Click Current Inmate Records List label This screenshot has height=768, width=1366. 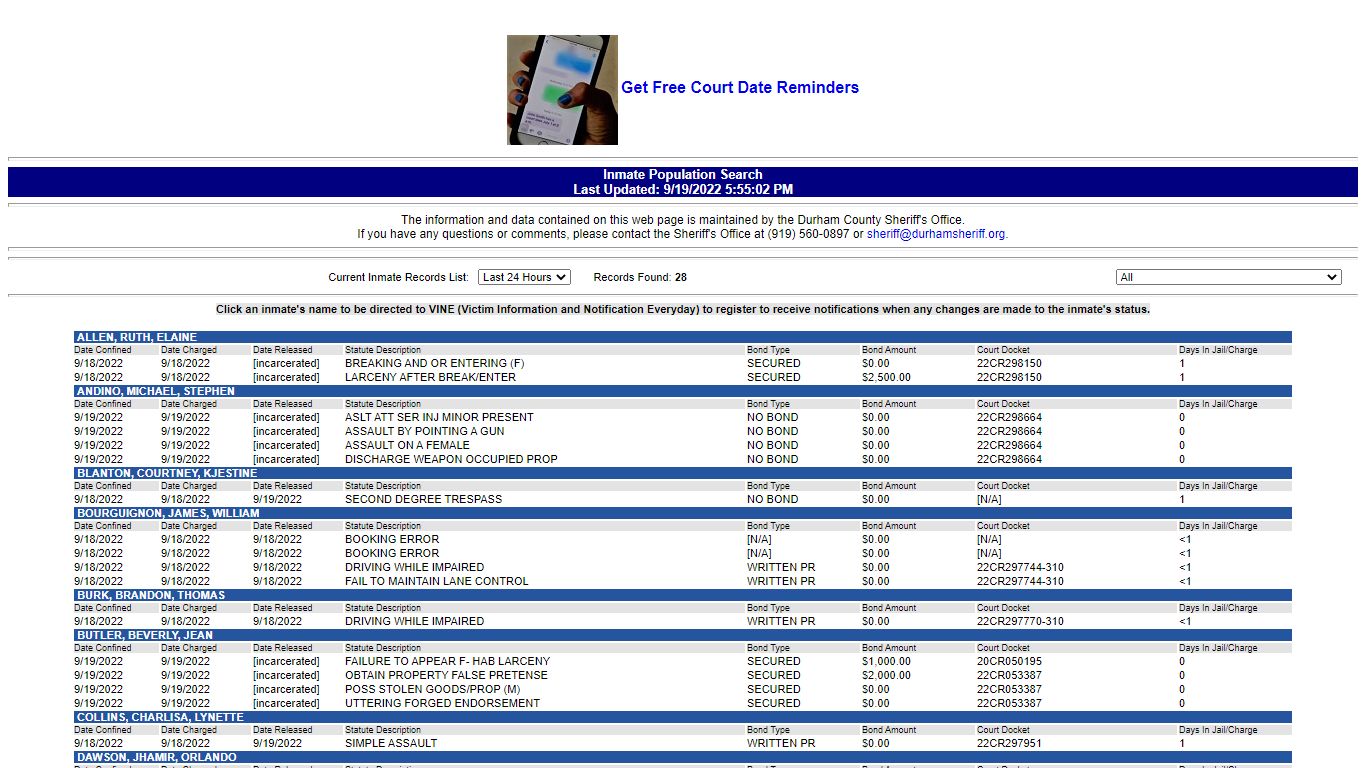tap(398, 277)
